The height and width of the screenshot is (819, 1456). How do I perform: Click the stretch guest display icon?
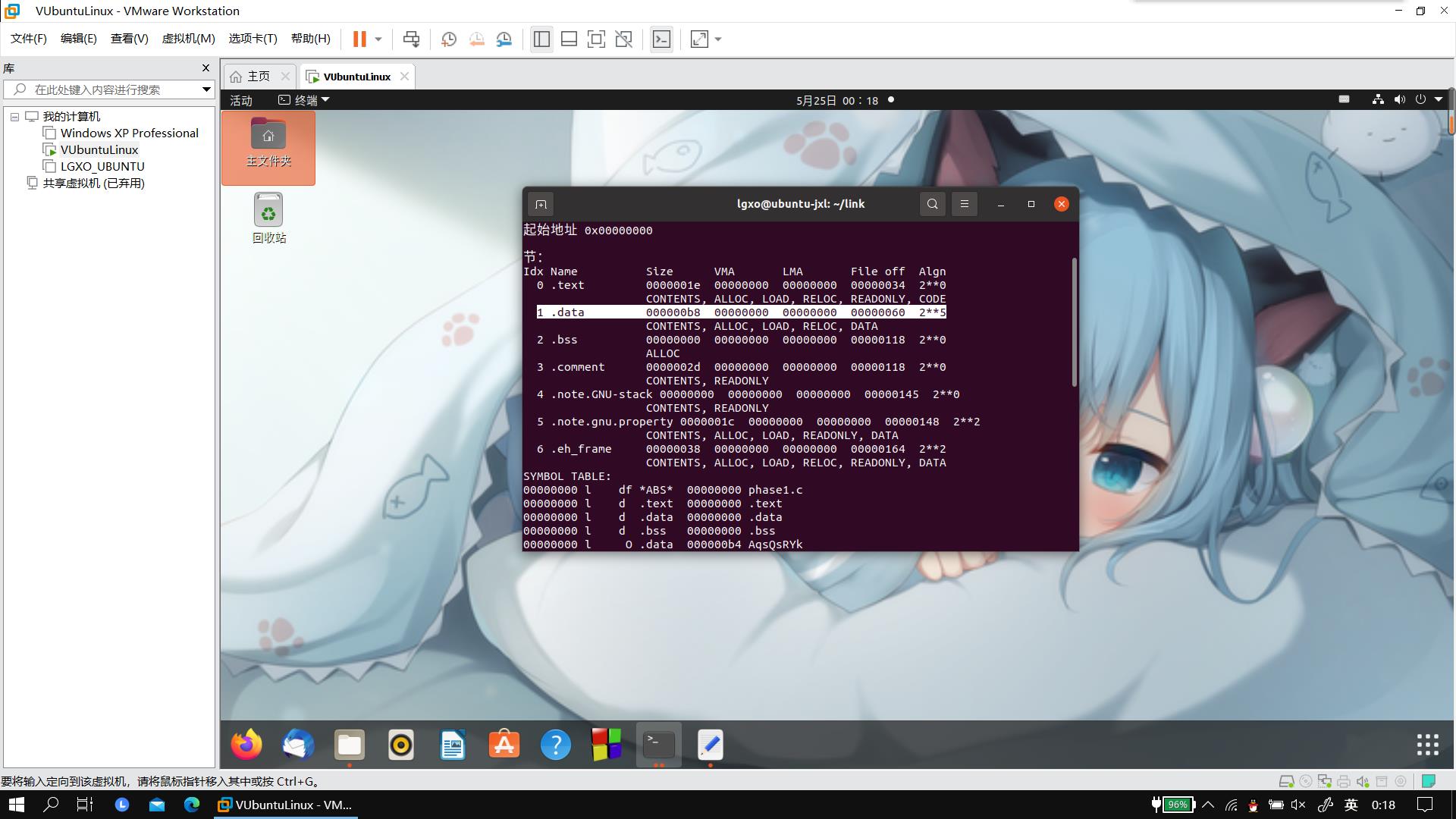tap(699, 39)
